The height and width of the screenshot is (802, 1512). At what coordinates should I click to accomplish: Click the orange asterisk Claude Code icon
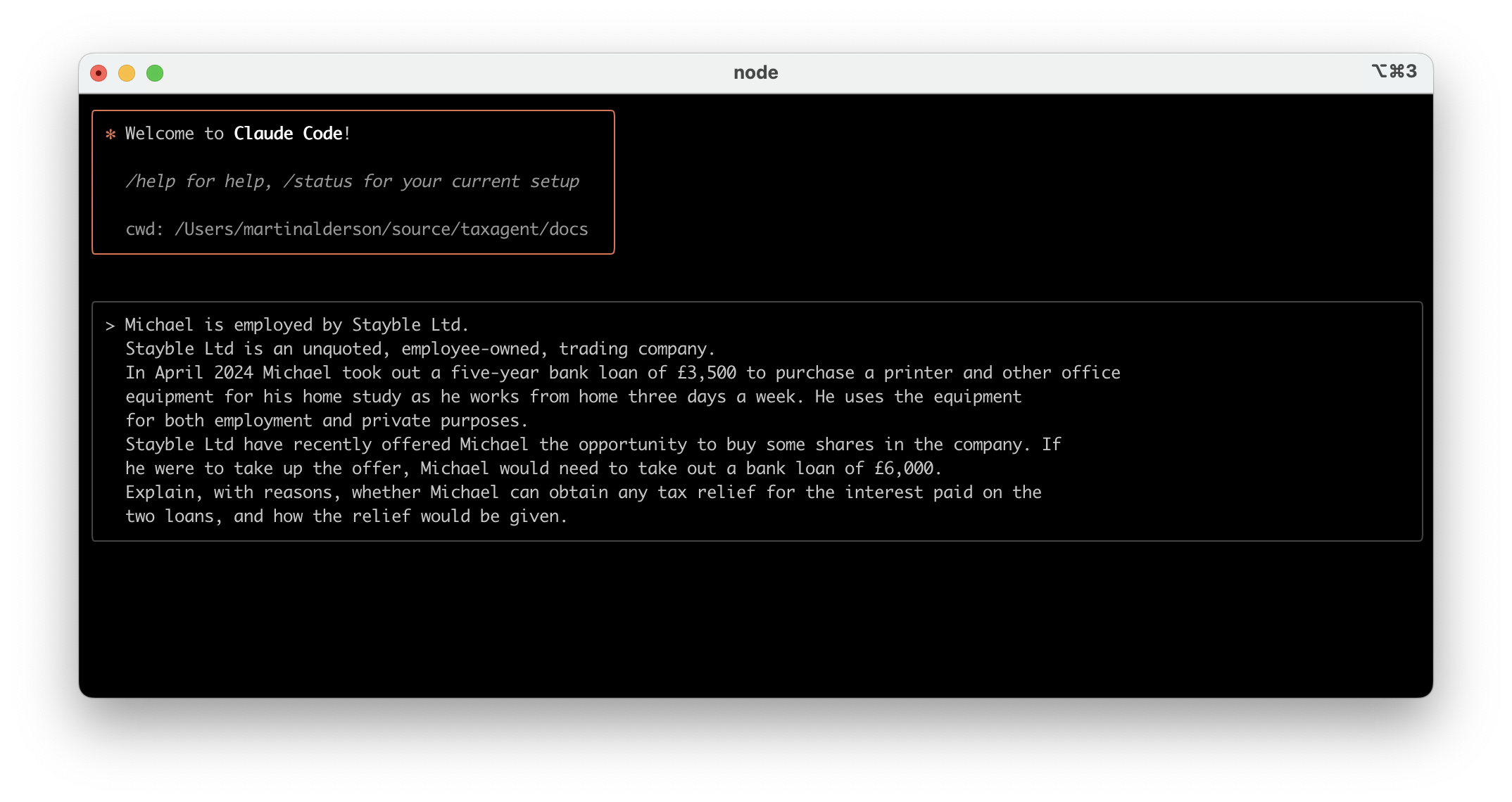(x=111, y=134)
